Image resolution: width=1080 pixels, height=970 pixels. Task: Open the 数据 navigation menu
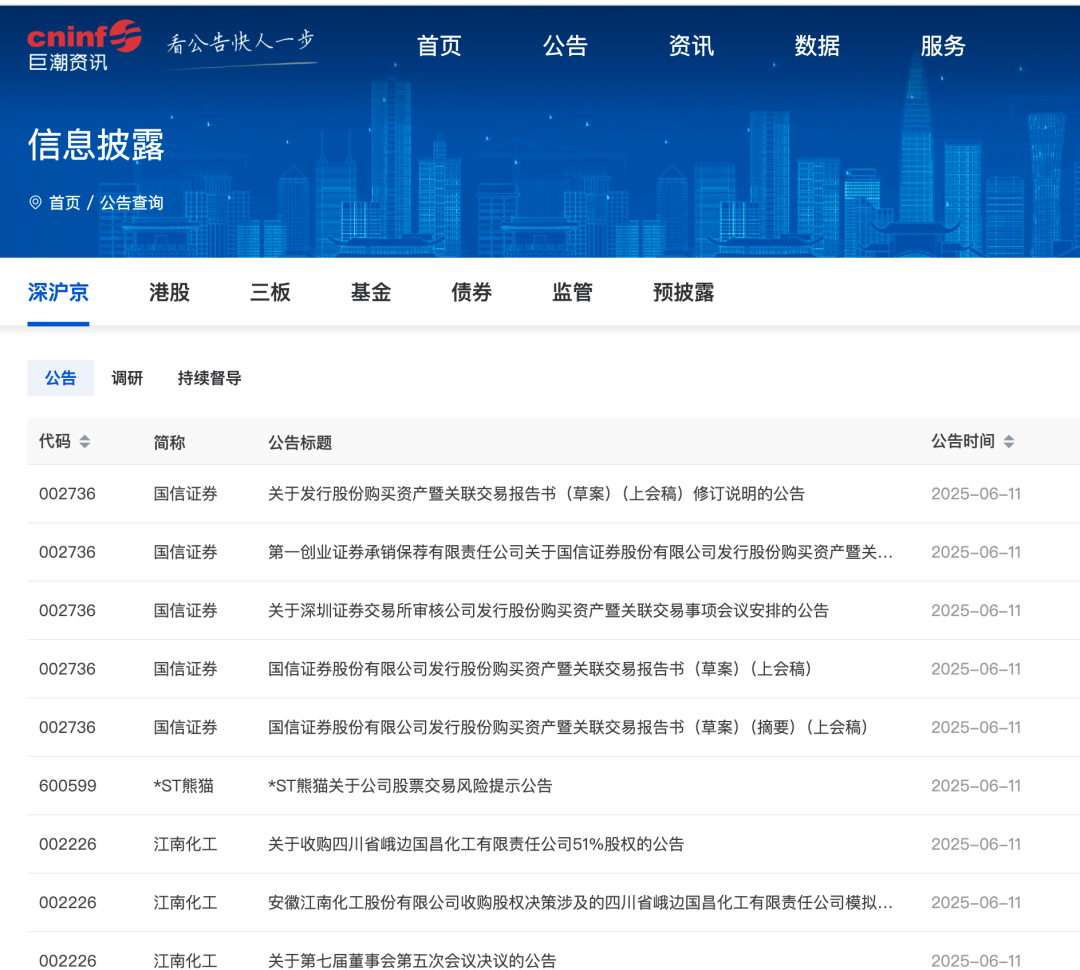point(817,46)
